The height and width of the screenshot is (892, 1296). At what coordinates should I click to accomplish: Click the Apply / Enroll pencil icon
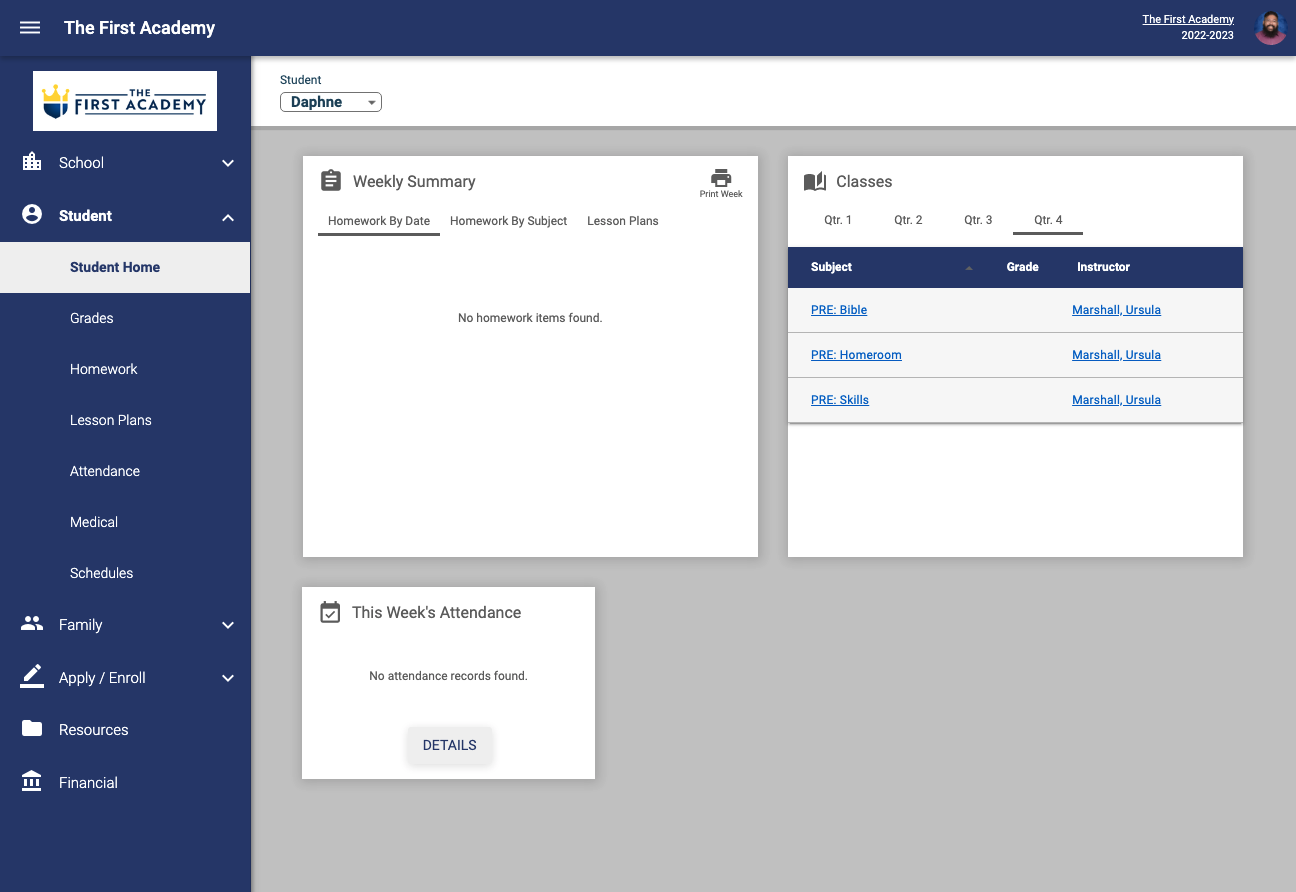[32, 676]
